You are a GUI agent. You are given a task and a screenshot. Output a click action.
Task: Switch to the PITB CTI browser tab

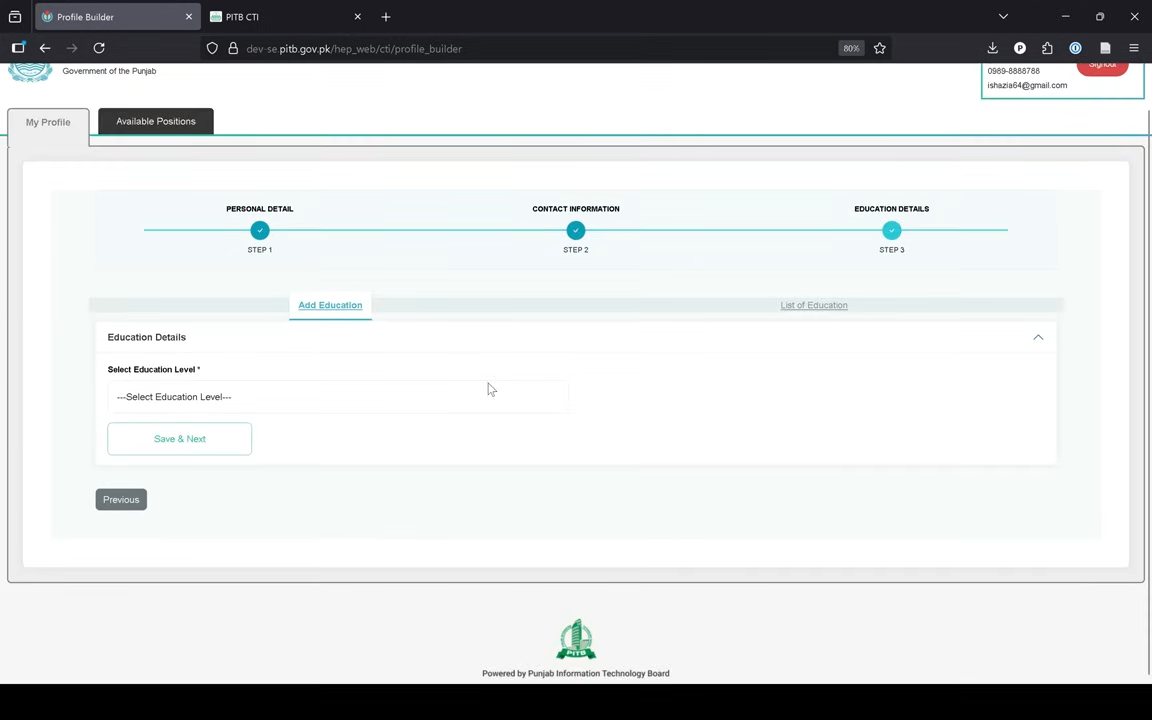pyautogui.click(x=280, y=17)
